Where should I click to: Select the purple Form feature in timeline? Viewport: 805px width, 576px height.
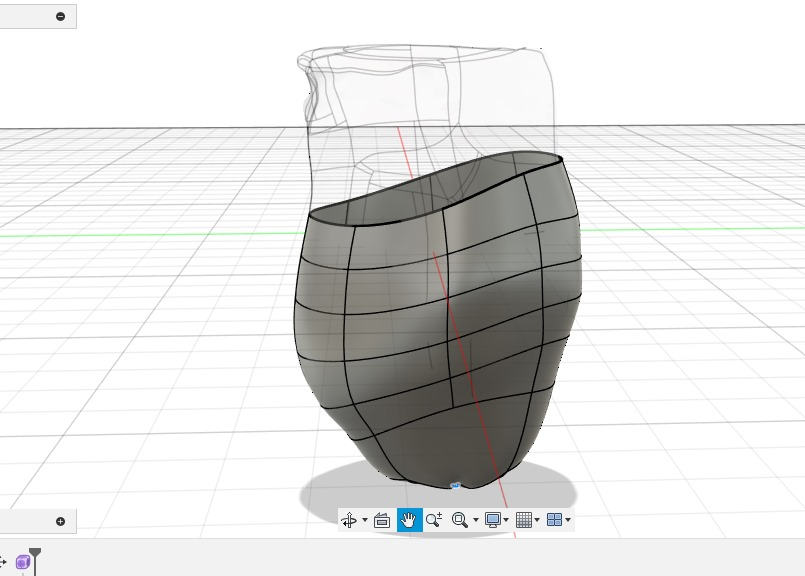(x=22, y=563)
